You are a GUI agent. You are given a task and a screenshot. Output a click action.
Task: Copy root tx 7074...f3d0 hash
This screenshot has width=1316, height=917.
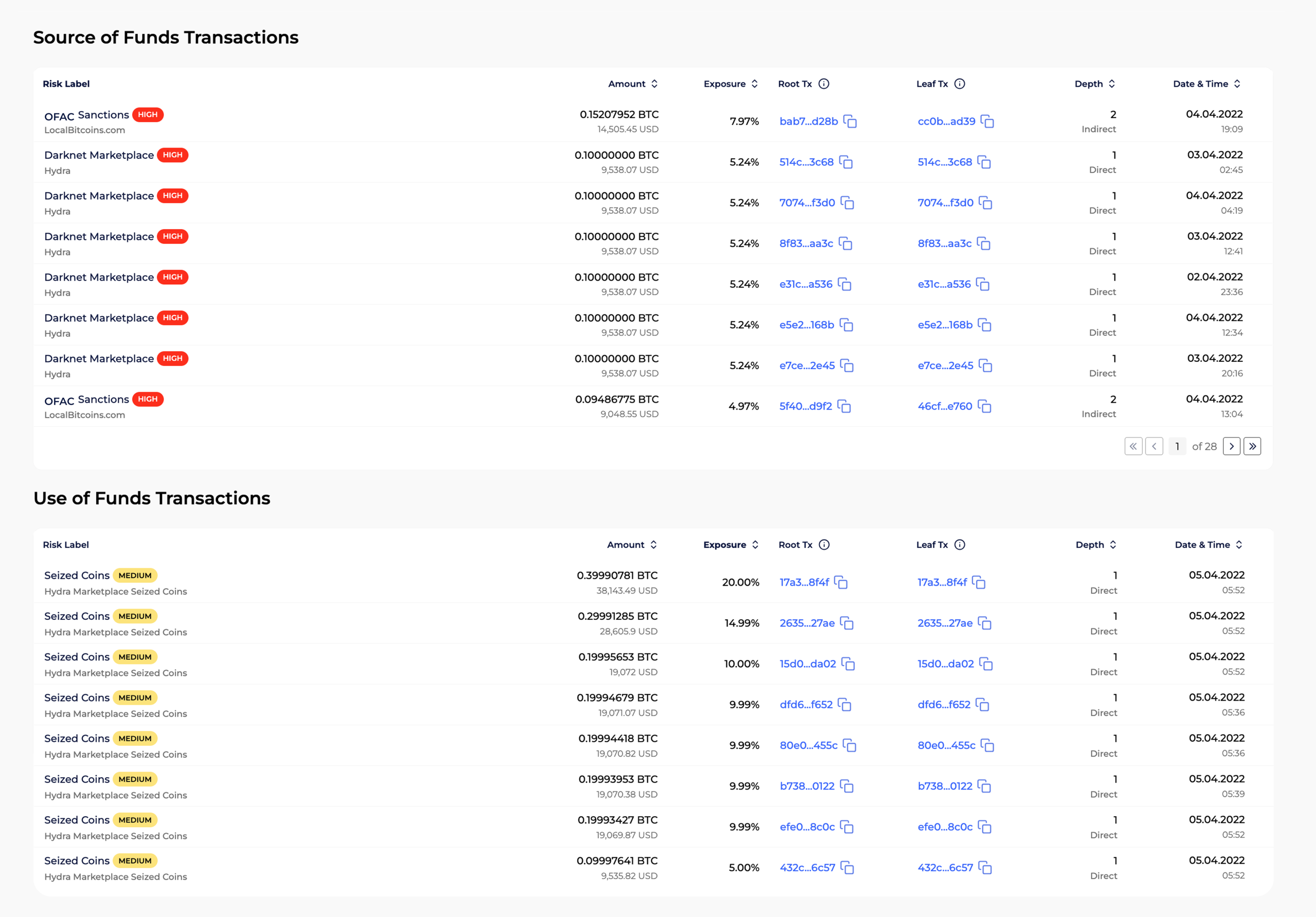click(x=847, y=203)
